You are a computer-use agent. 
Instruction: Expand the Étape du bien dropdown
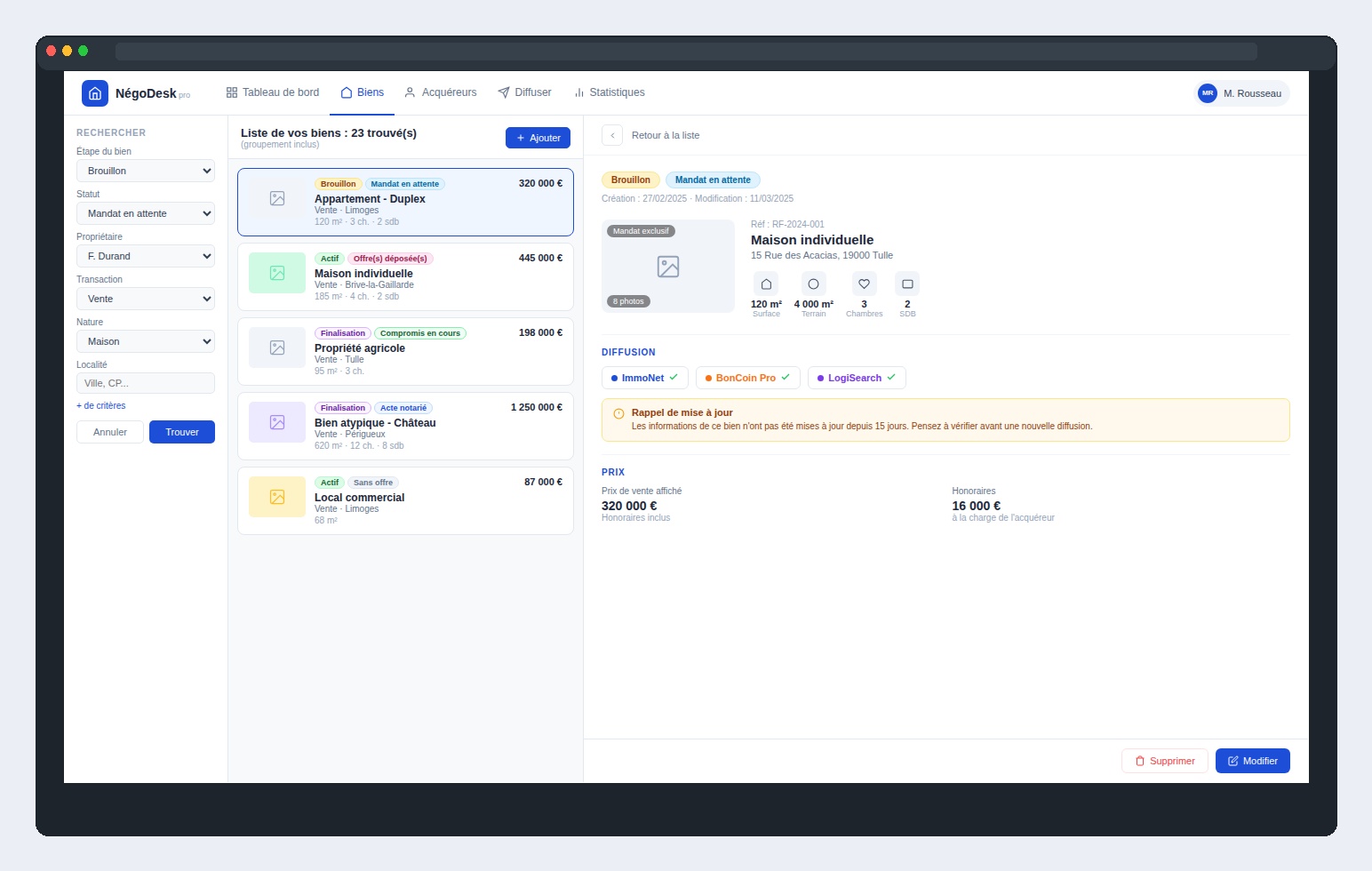146,171
